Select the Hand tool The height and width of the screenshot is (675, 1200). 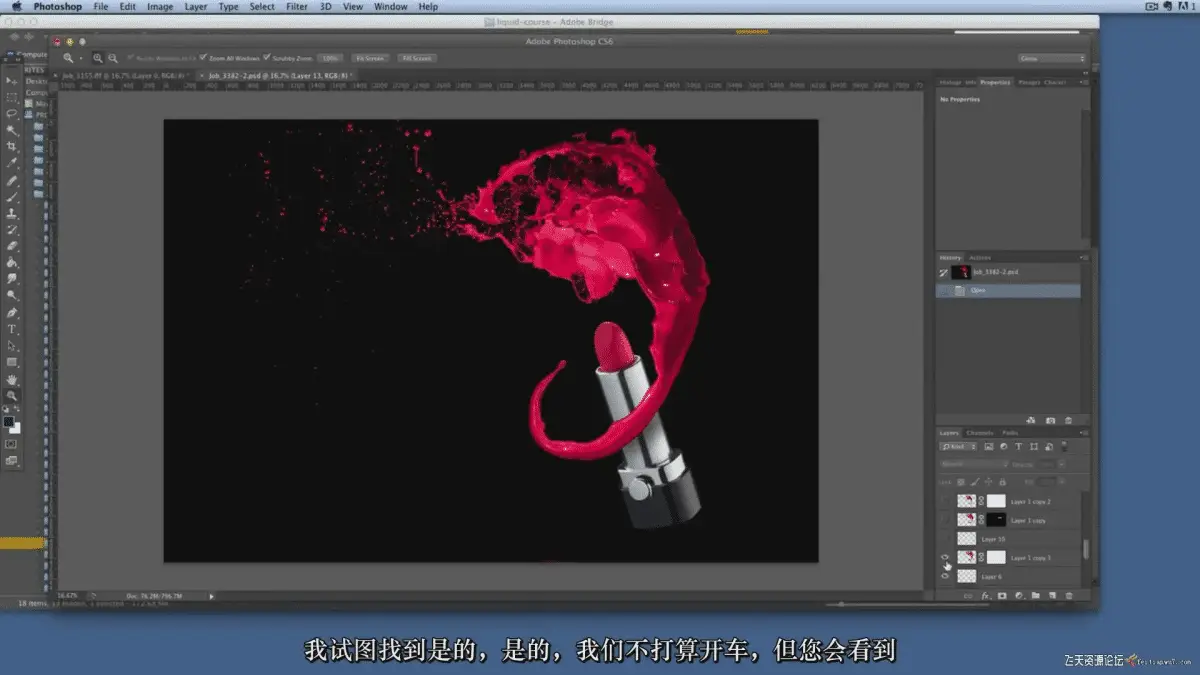(12, 380)
